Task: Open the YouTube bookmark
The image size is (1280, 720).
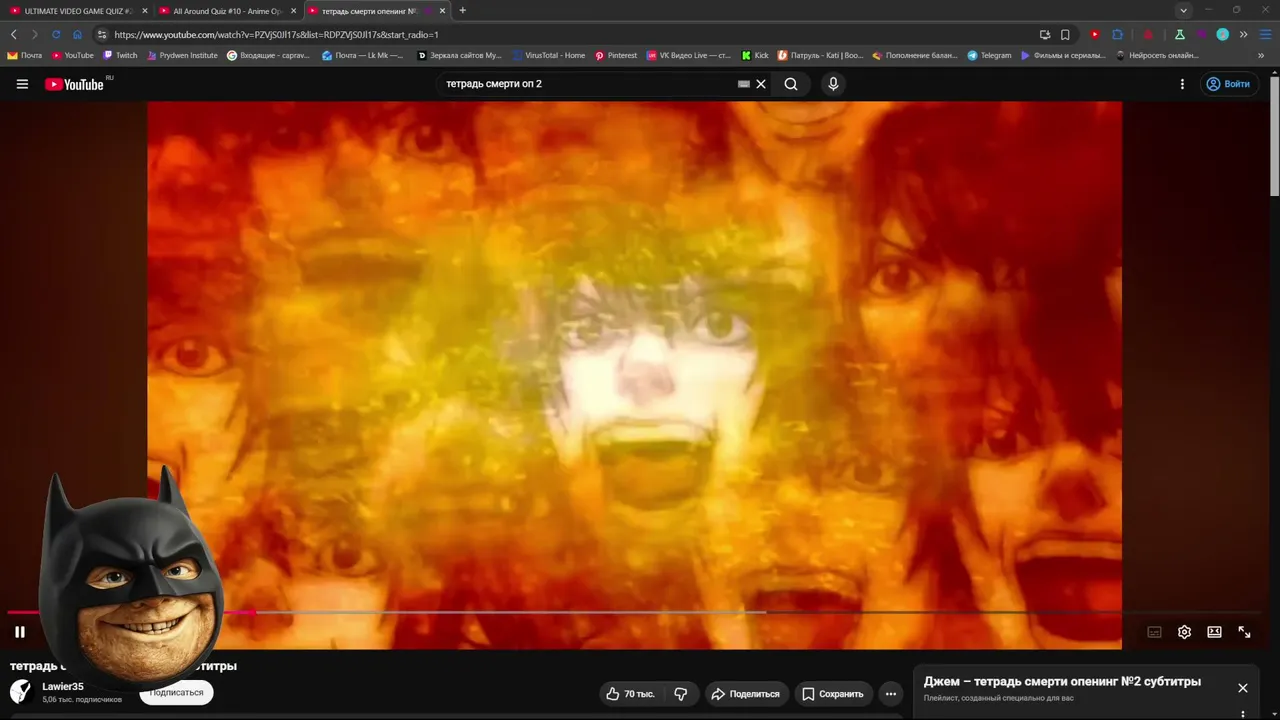Action: pyautogui.click(x=73, y=55)
